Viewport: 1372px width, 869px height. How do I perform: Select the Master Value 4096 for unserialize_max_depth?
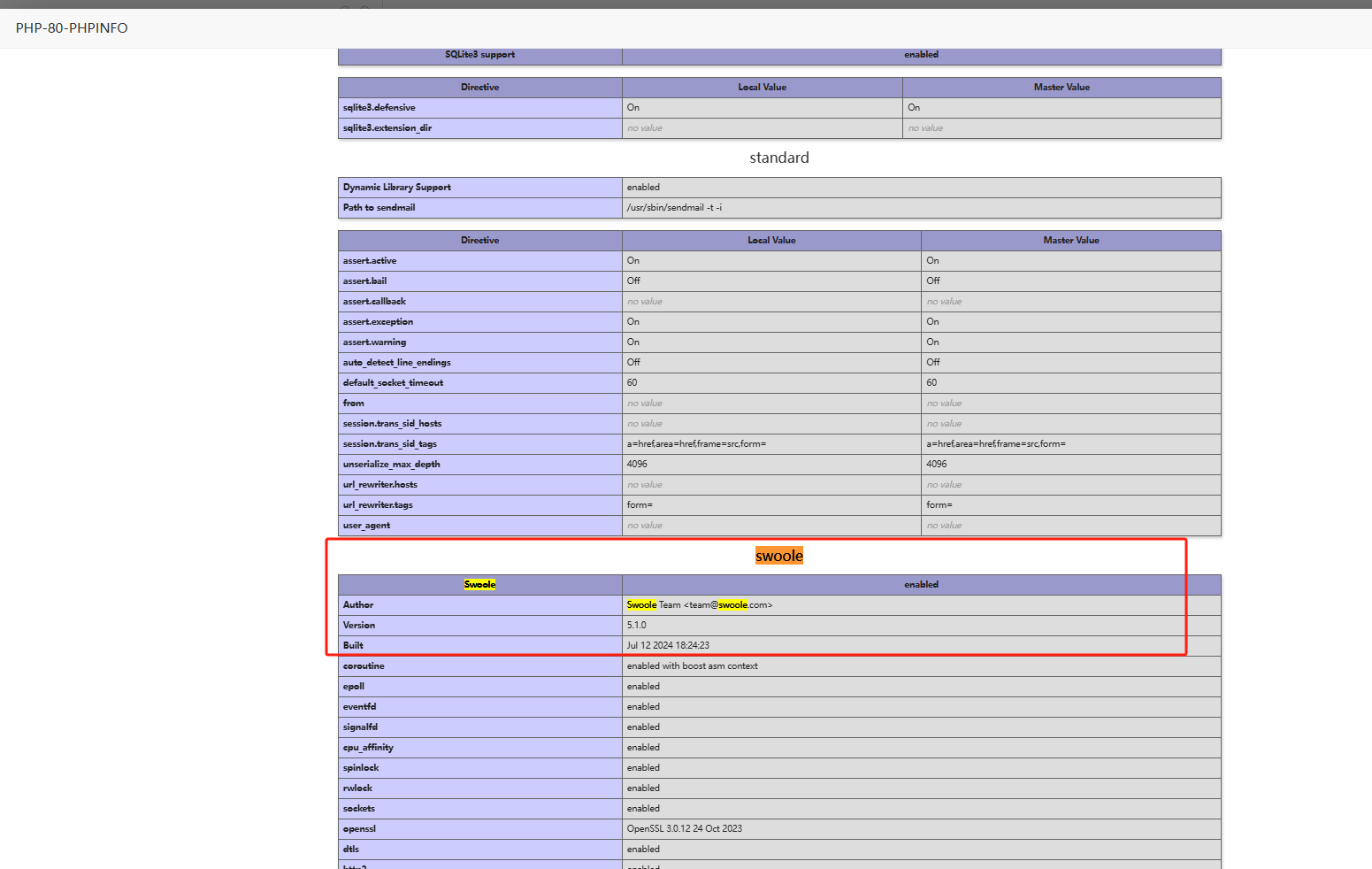(937, 465)
